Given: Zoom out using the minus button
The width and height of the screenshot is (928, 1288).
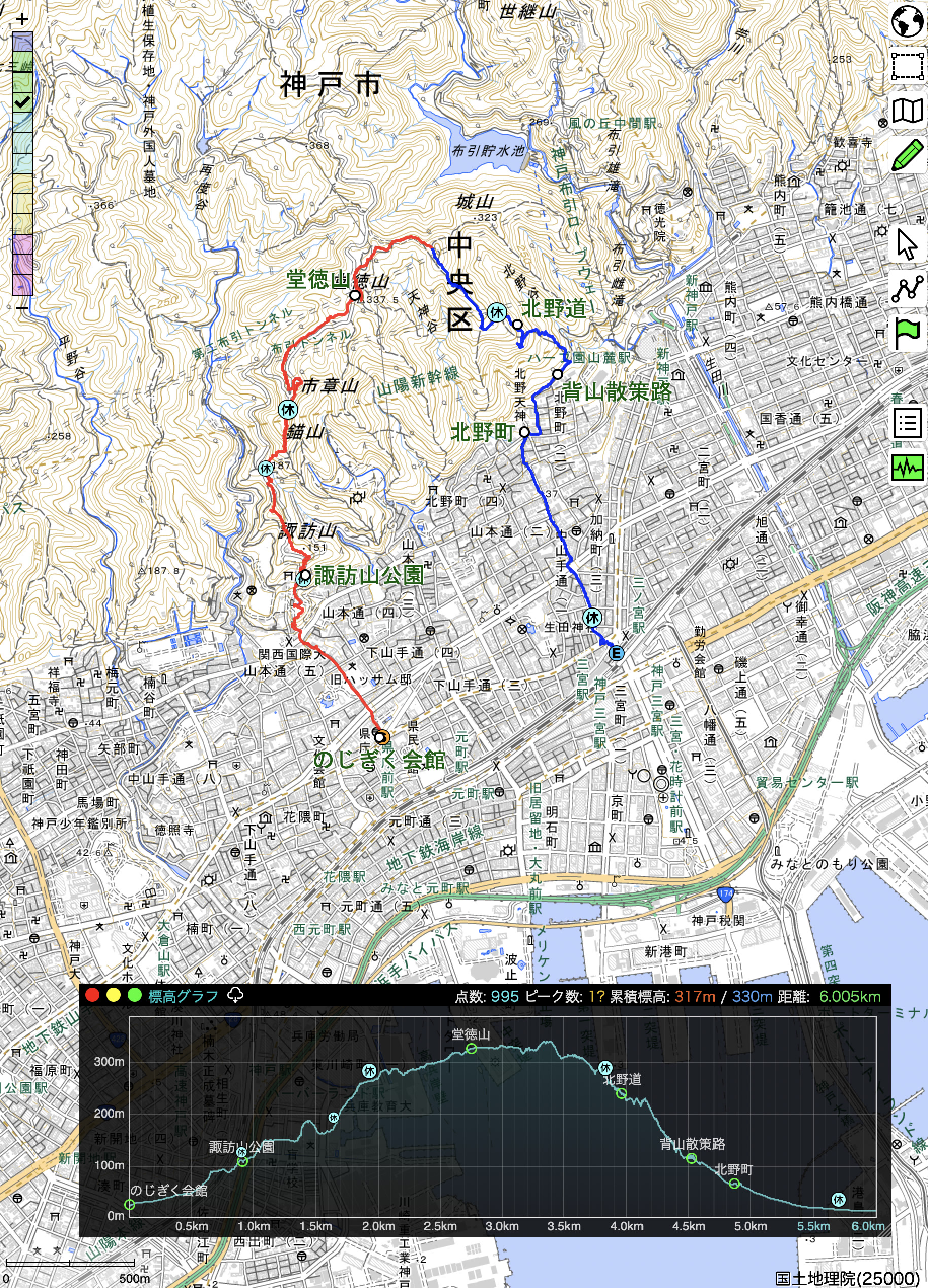Looking at the screenshot, I should coord(22,307).
